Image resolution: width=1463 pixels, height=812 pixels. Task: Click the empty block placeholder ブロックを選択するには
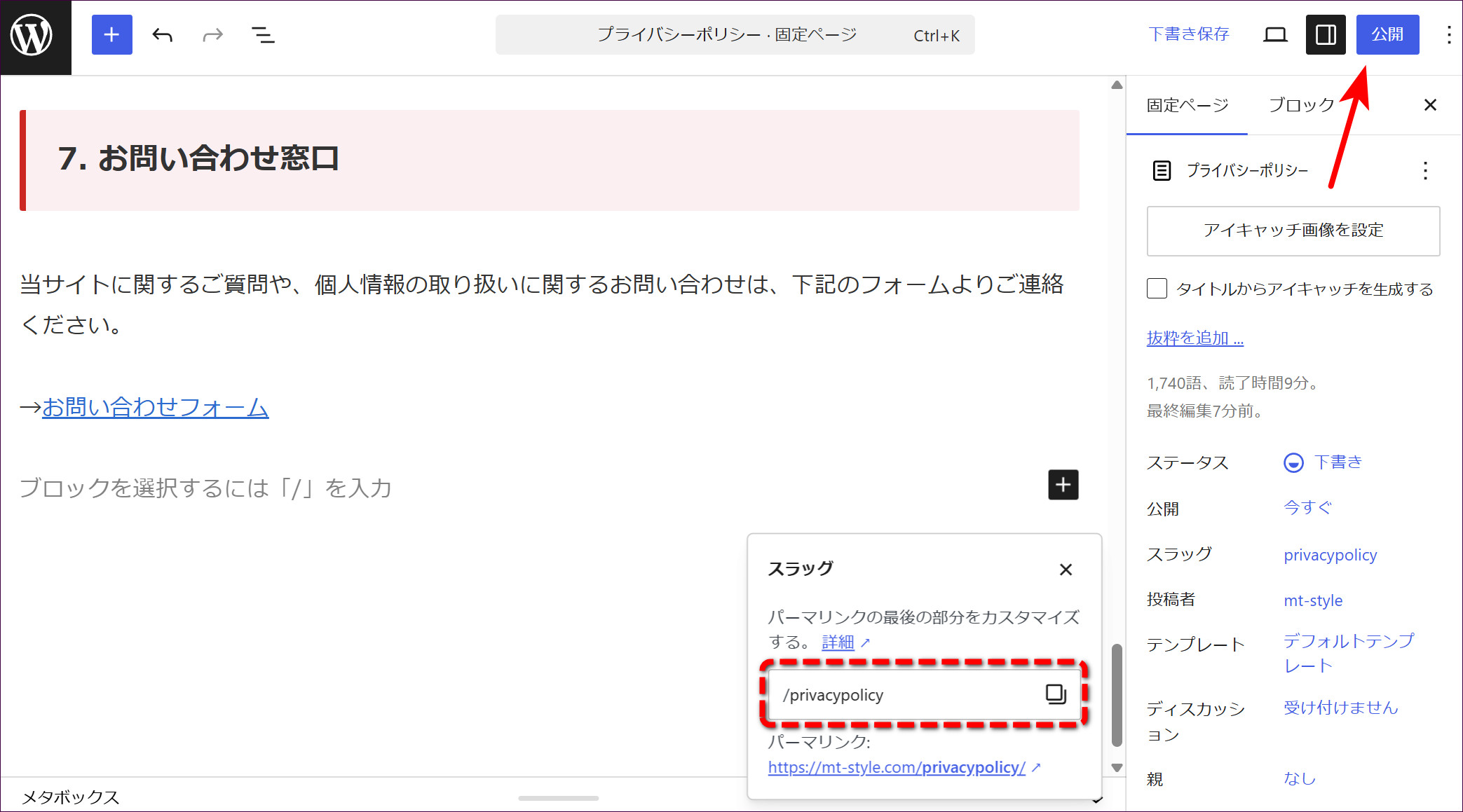(x=205, y=488)
